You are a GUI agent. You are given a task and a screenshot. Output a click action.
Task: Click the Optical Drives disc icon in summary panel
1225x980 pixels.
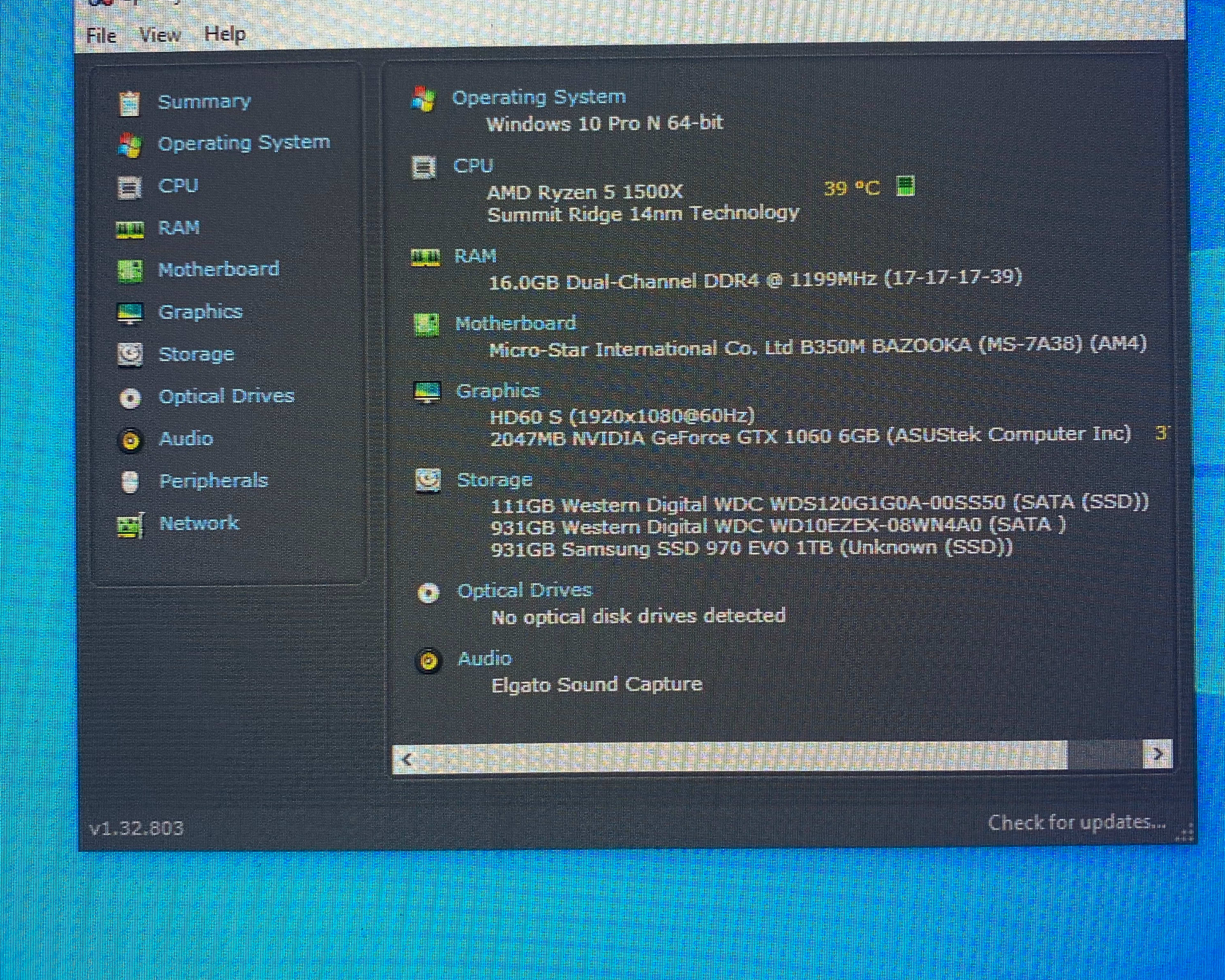point(428,593)
